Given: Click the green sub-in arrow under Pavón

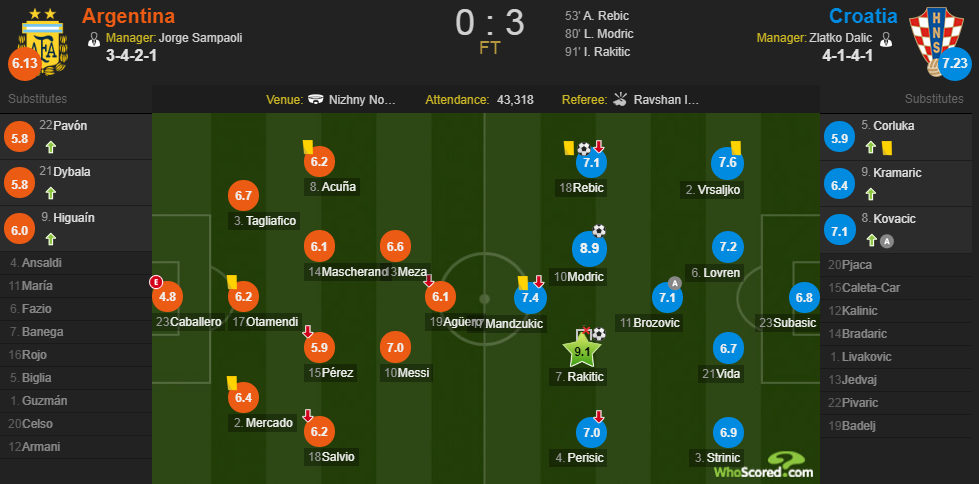Looking at the screenshot, I should (51, 147).
